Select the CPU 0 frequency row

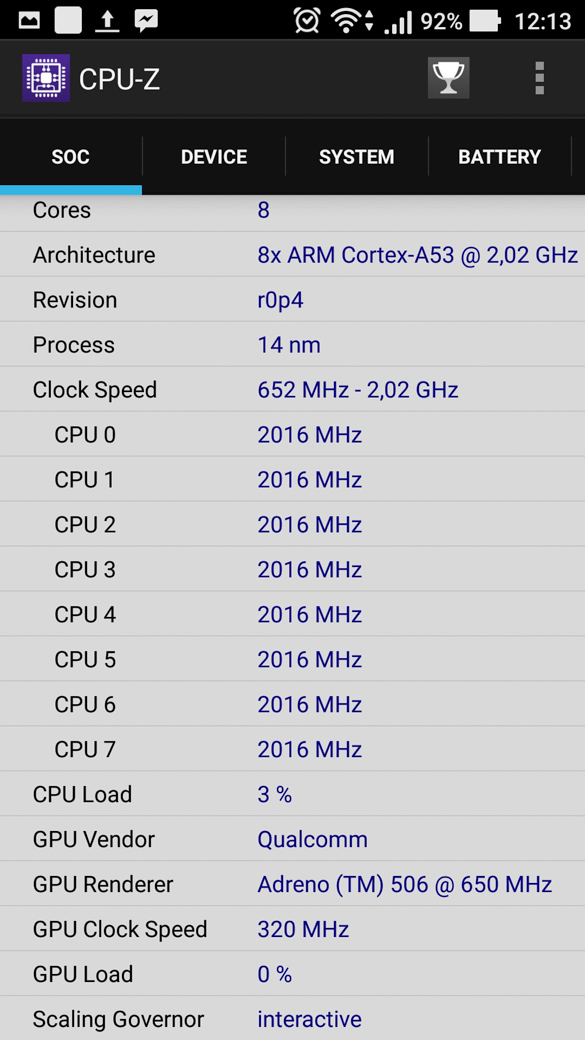point(292,434)
